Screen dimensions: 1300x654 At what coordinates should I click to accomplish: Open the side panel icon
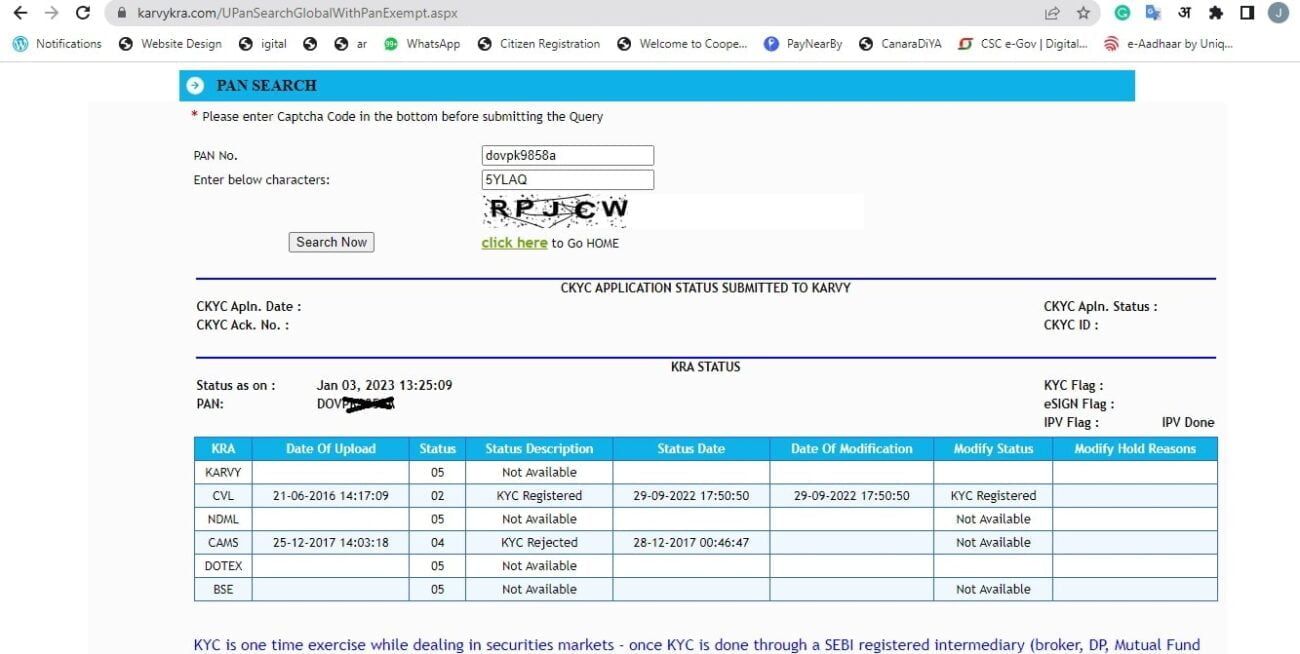click(1246, 14)
